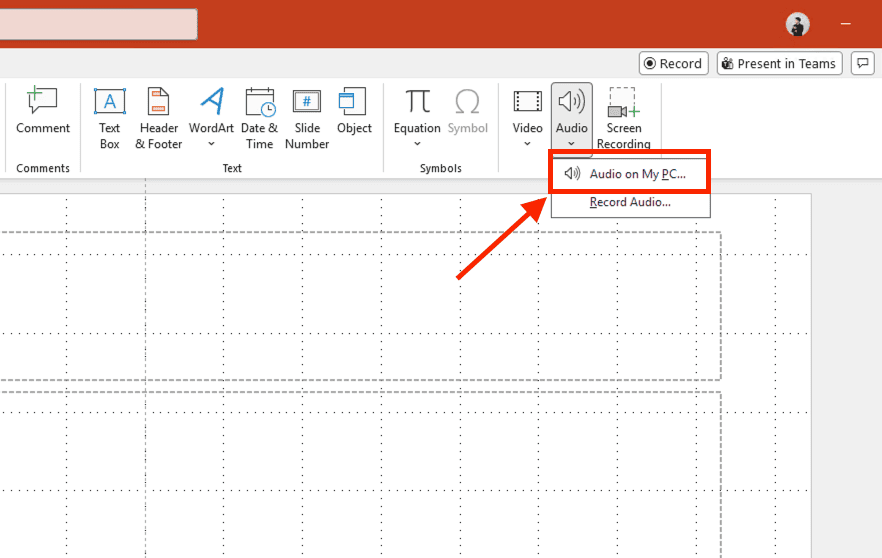The width and height of the screenshot is (882, 558).
Task: Expand the Video dropdown arrow
Action: point(527,144)
